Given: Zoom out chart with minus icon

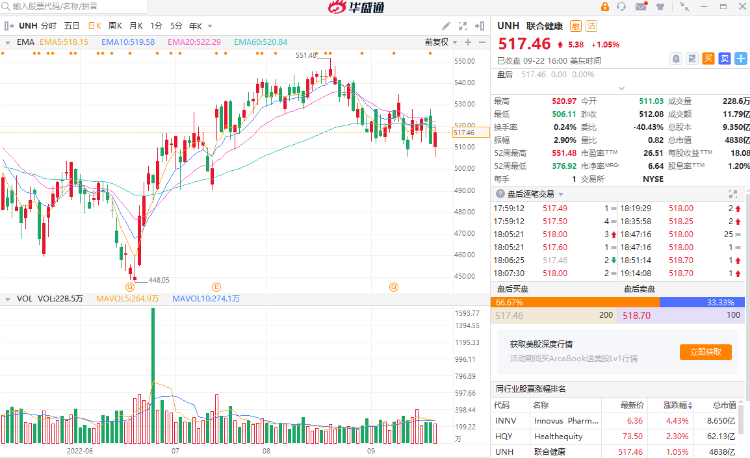Looking at the screenshot, I should click(482, 42).
